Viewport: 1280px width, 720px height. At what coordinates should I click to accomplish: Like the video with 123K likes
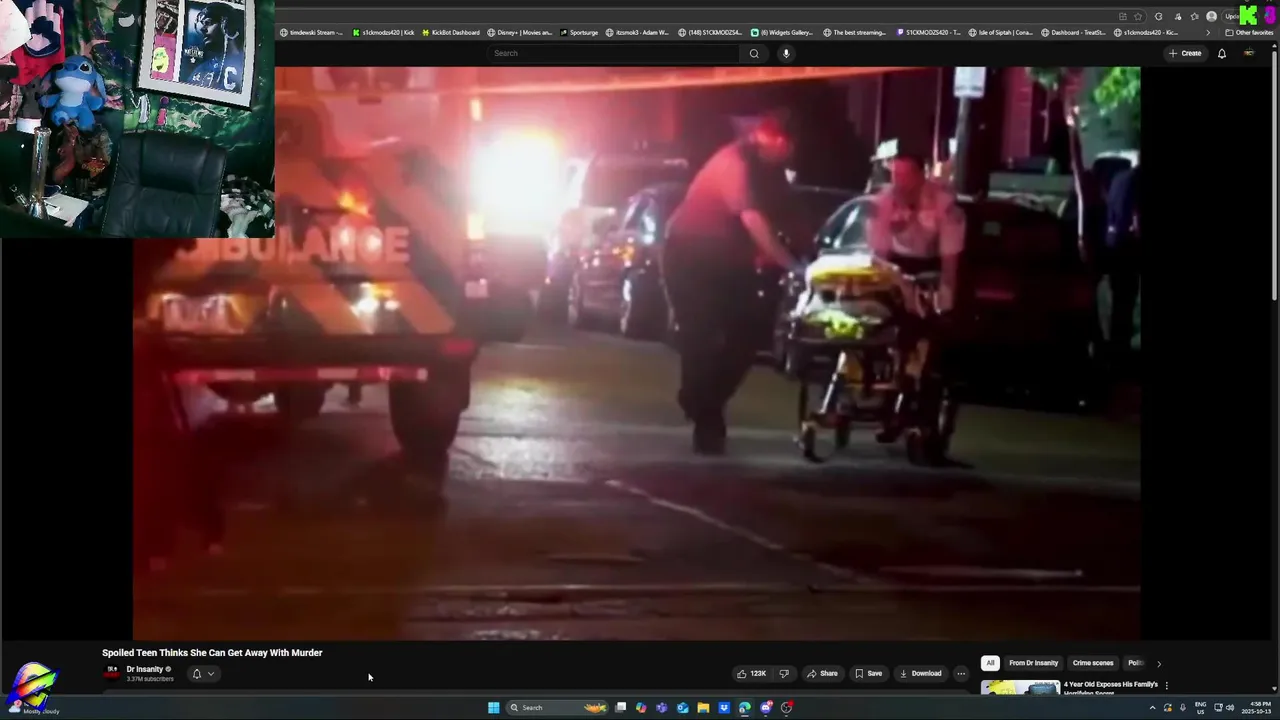point(751,673)
